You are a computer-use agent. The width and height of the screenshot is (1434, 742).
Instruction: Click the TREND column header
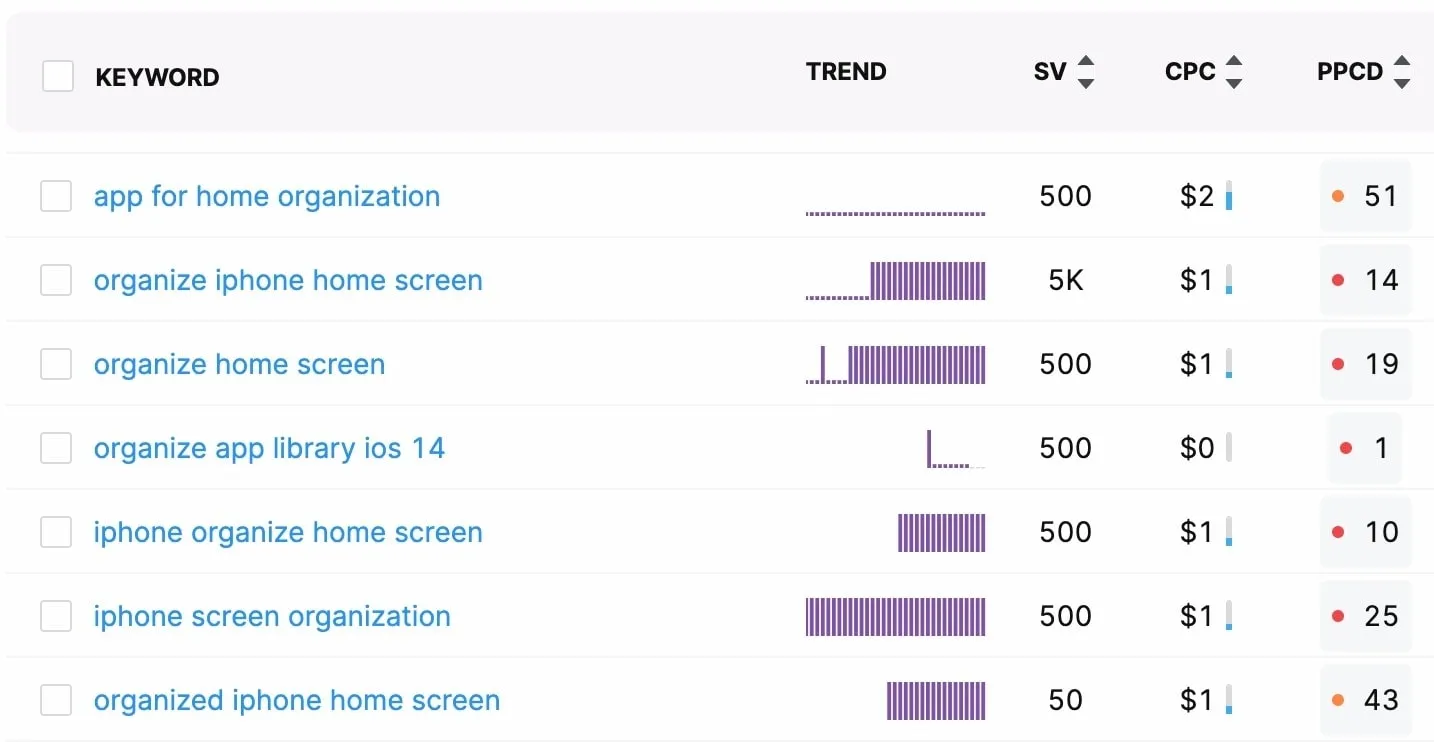(x=845, y=71)
